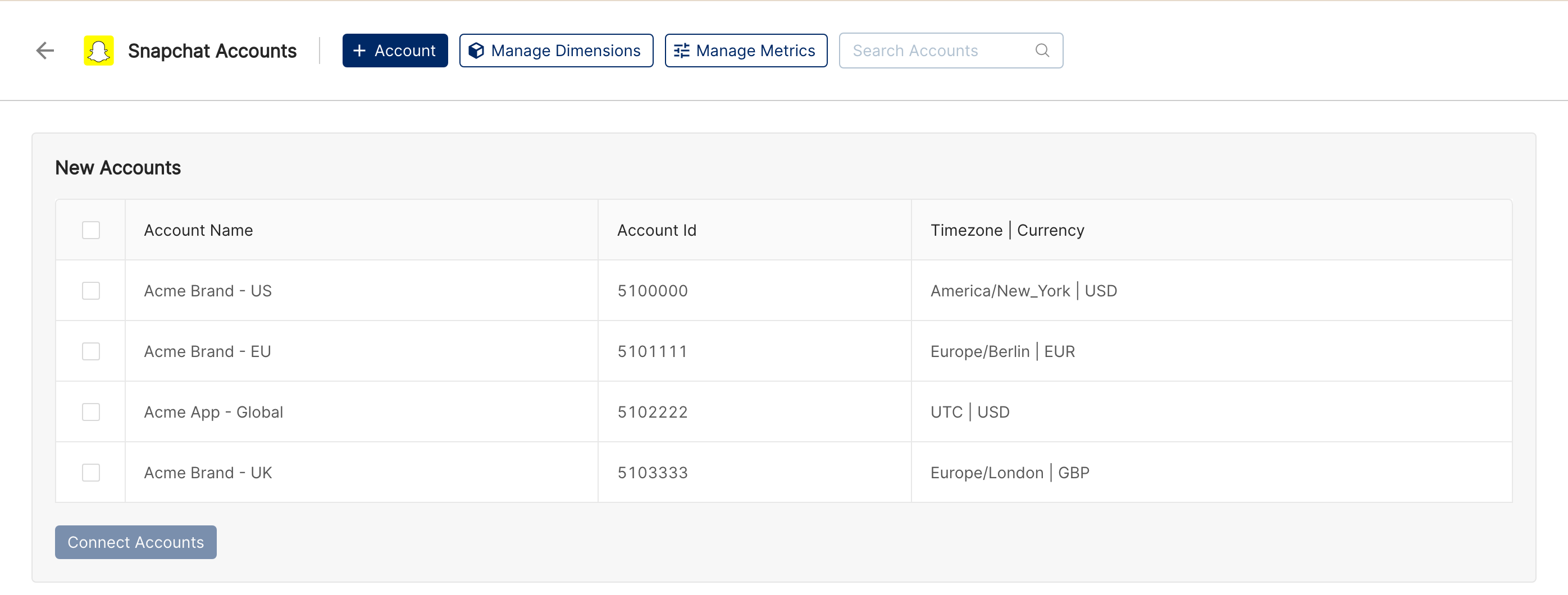
Task: Click account ID 5103333
Action: pos(653,473)
